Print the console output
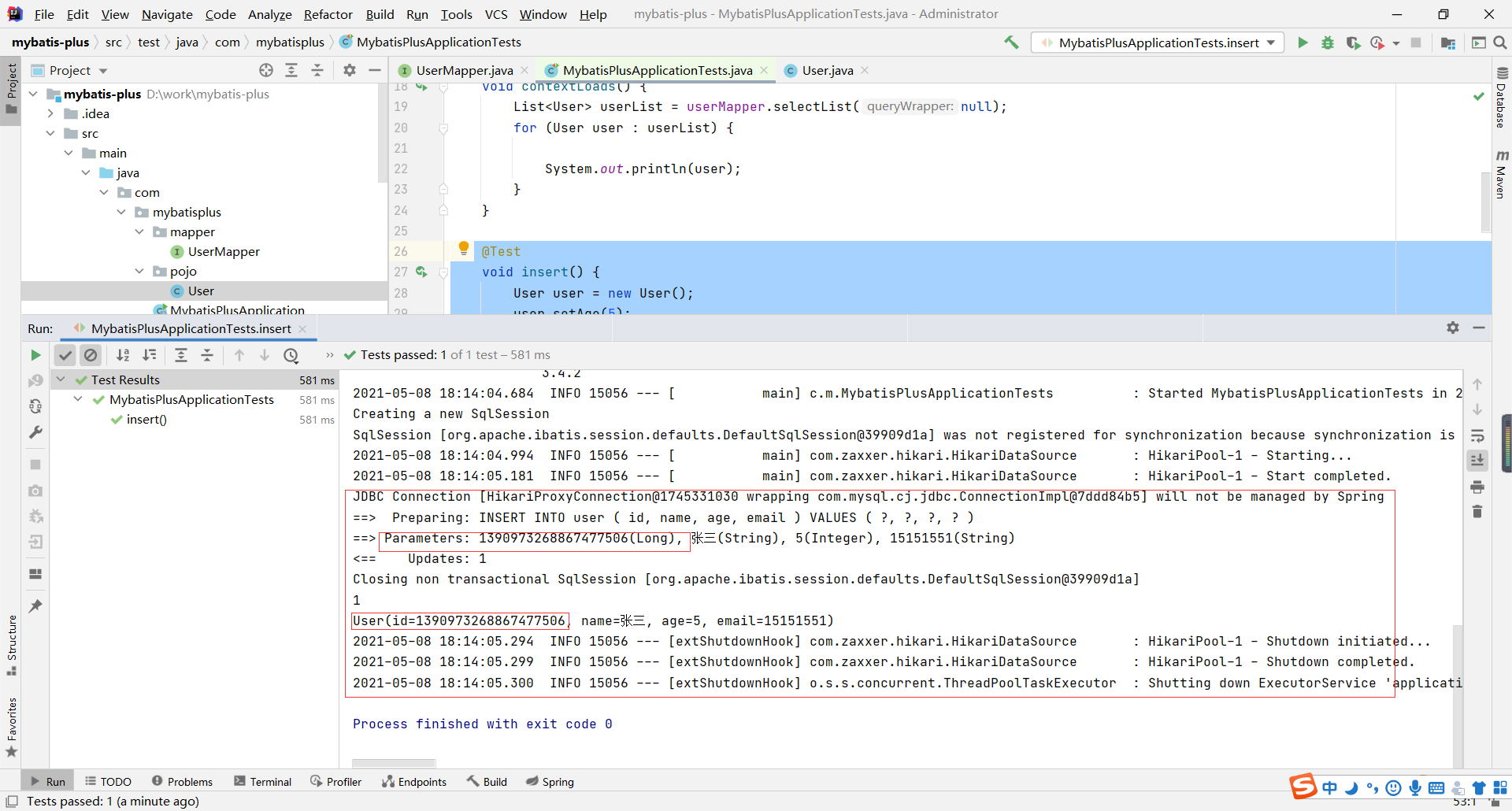Viewport: 1512px width, 811px height. [1477, 487]
